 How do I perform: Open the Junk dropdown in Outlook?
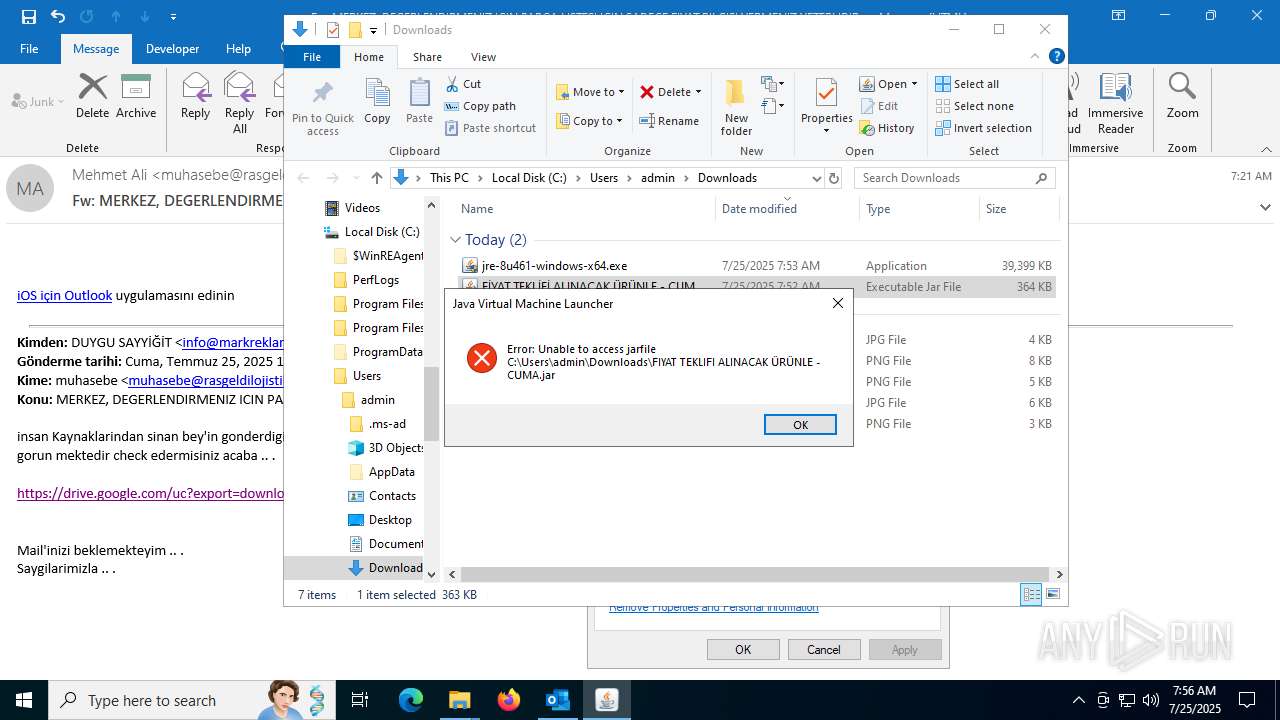point(38,101)
